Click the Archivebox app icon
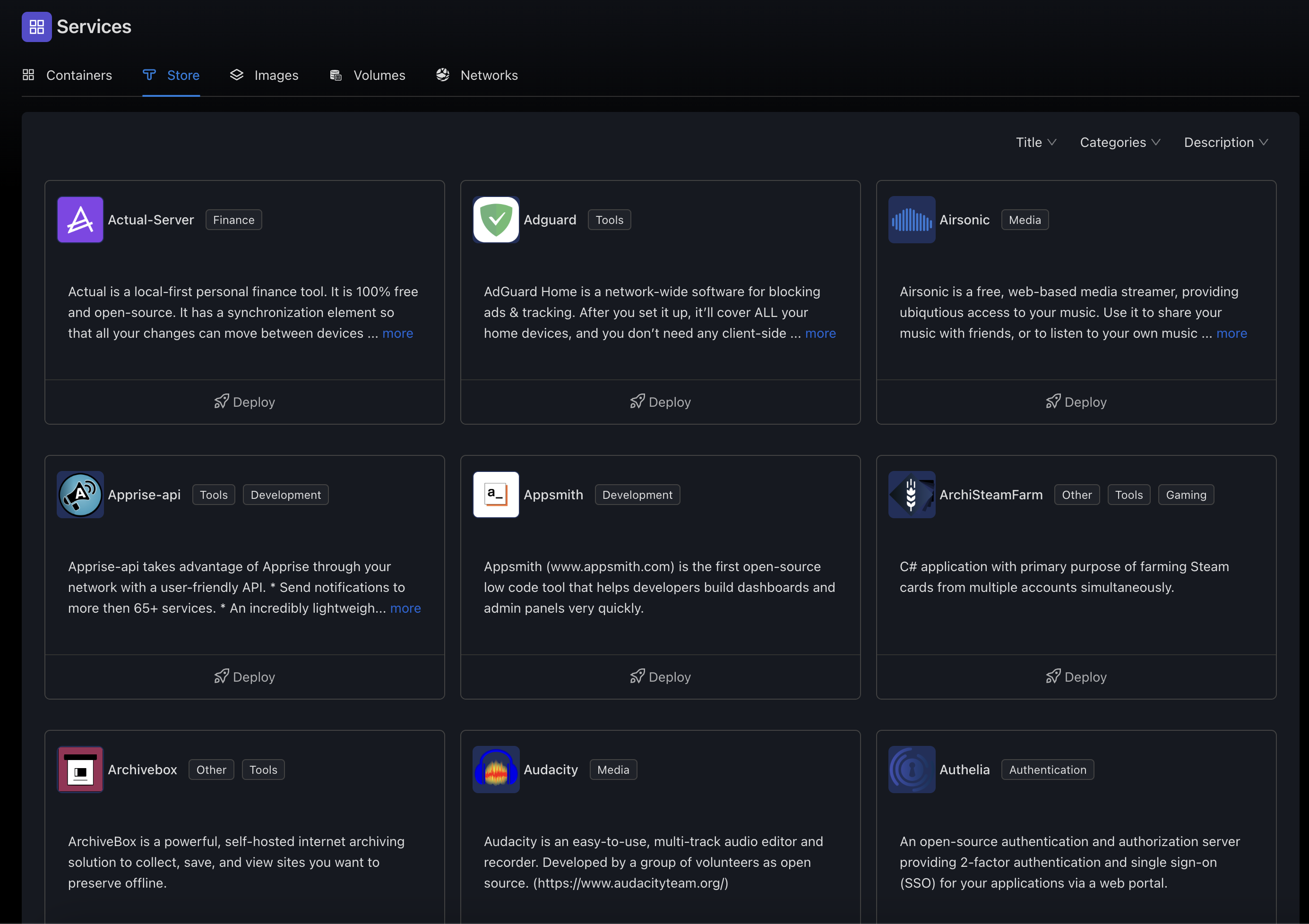1309x924 pixels. pyautogui.click(x=80, y=770)
